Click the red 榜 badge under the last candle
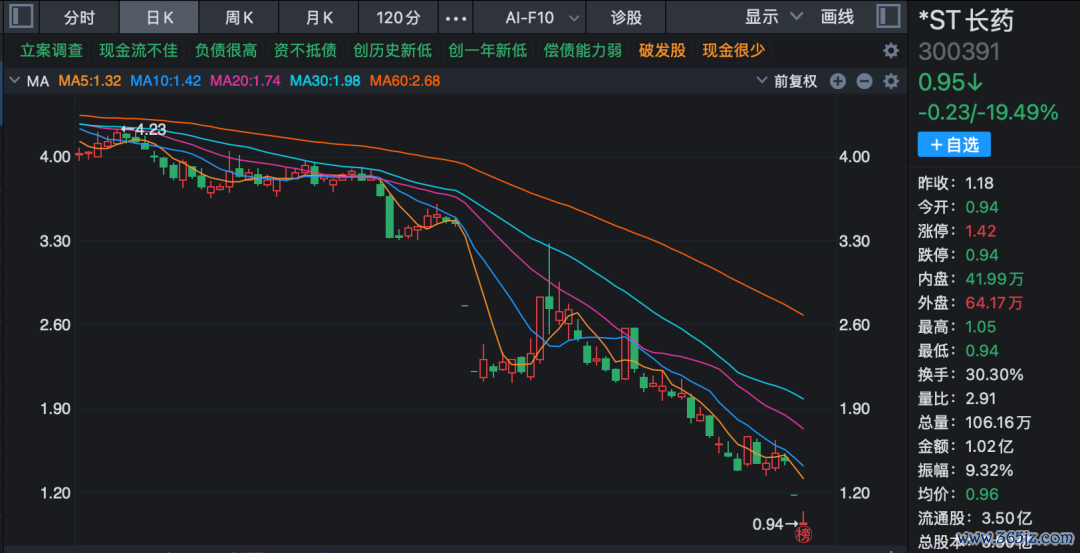 pyautogui.click(x=802, y=535)
